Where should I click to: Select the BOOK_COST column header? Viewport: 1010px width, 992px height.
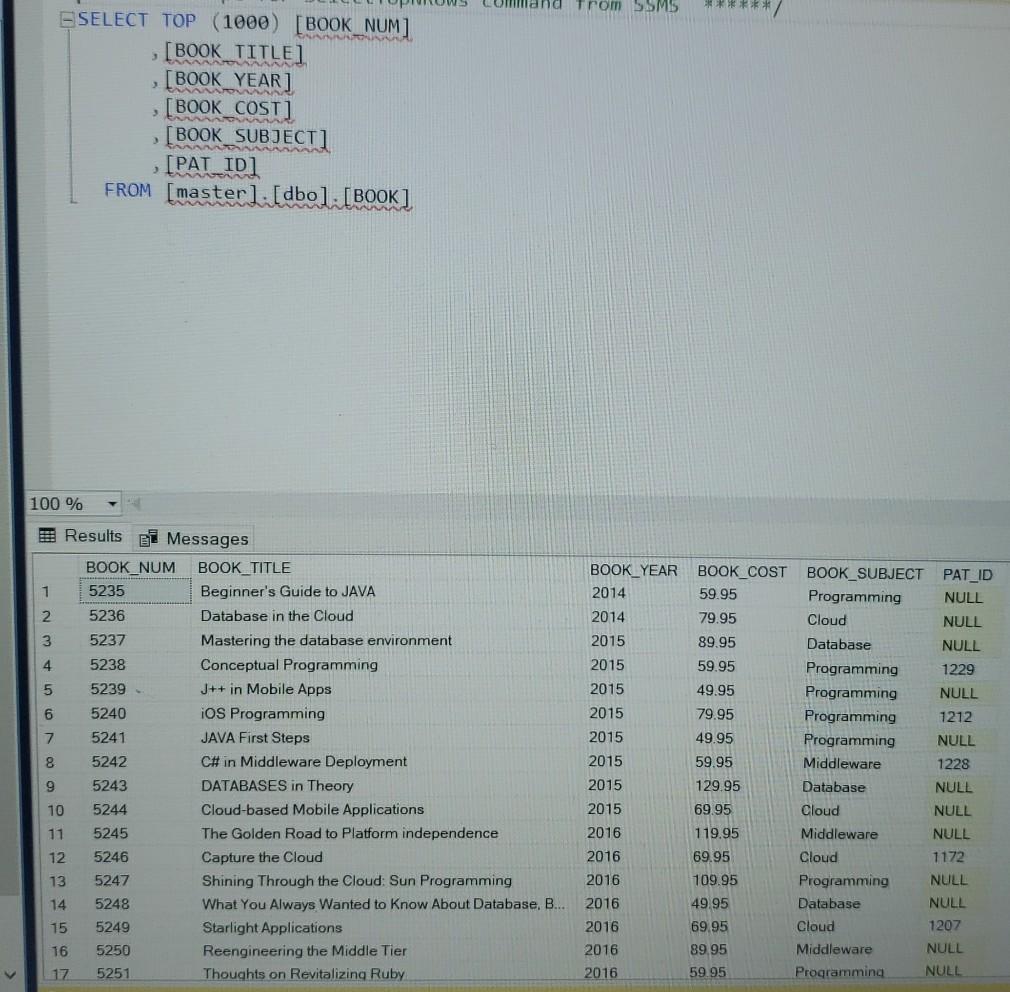click(741, 569)
